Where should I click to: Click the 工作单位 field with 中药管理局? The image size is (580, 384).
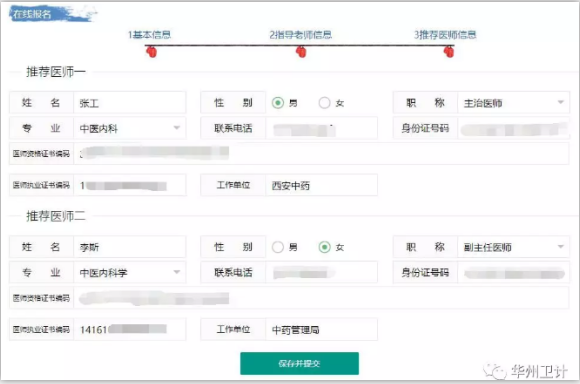[321, 329]
